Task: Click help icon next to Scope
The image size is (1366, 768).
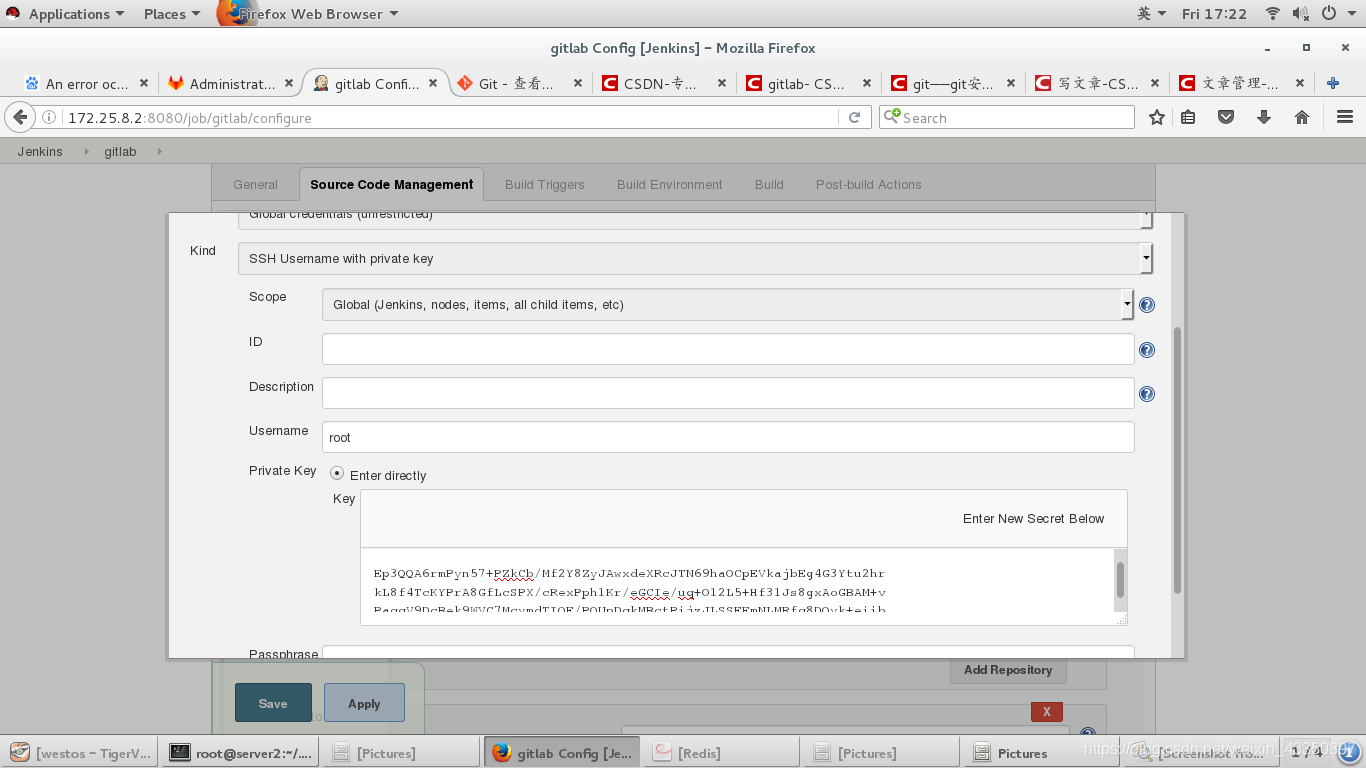Action: point(1147,305)
